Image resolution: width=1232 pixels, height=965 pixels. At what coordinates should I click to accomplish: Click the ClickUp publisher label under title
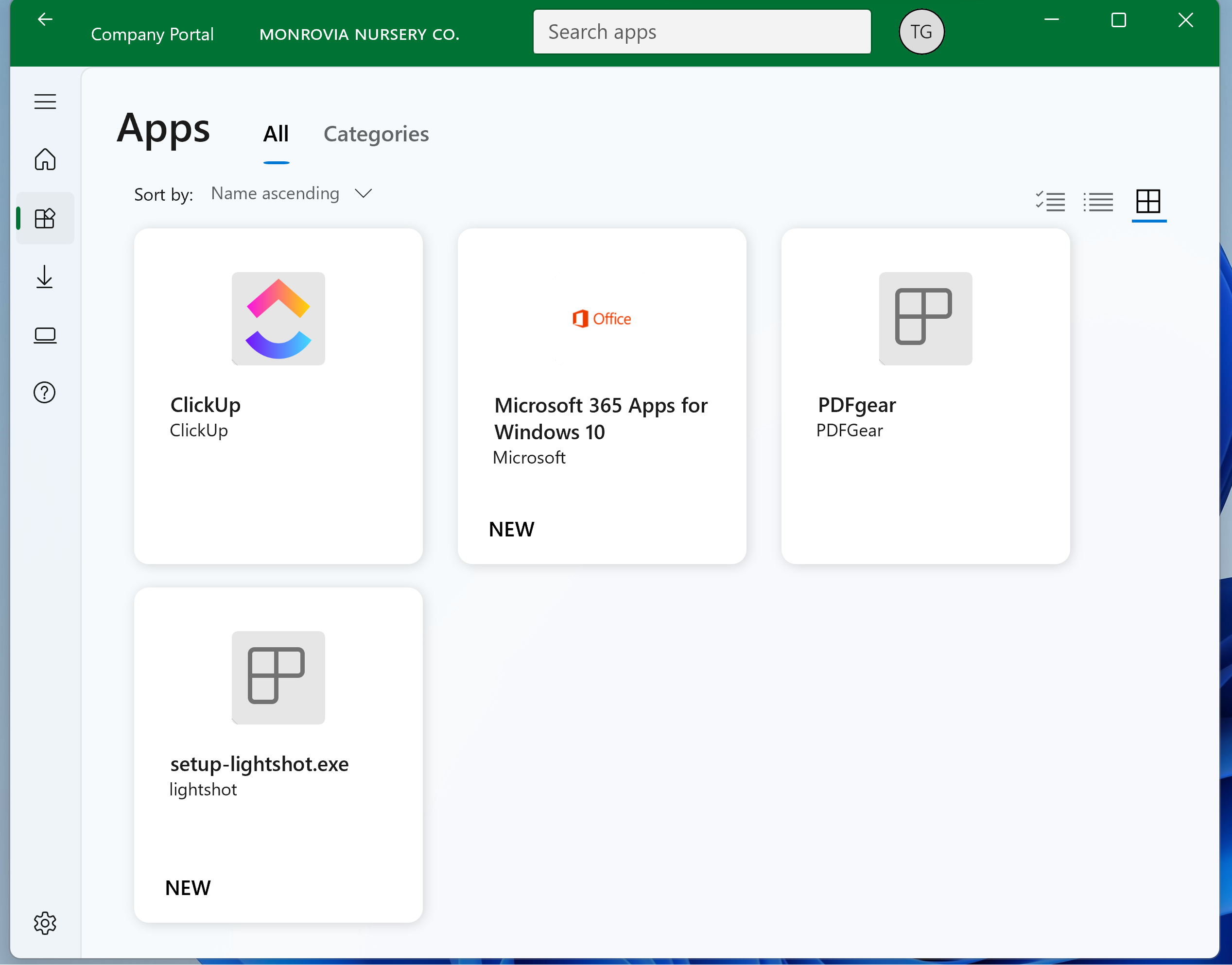[x=199, y=431]
